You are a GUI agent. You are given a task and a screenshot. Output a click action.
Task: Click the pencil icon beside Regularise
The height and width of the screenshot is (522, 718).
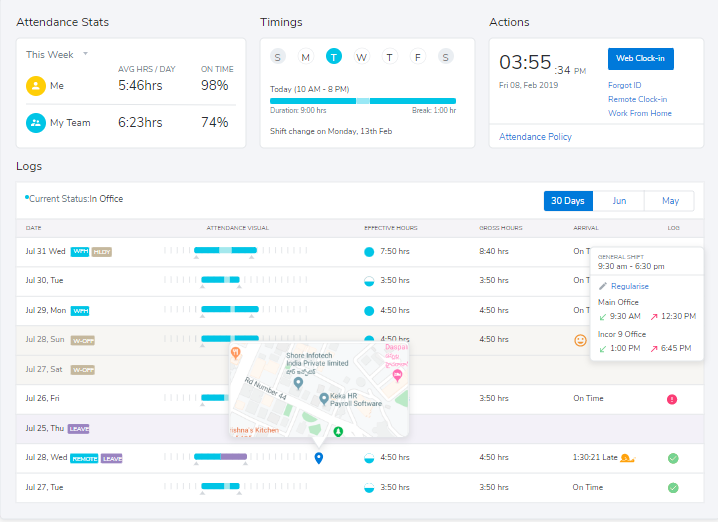click(x=603, y=286)
